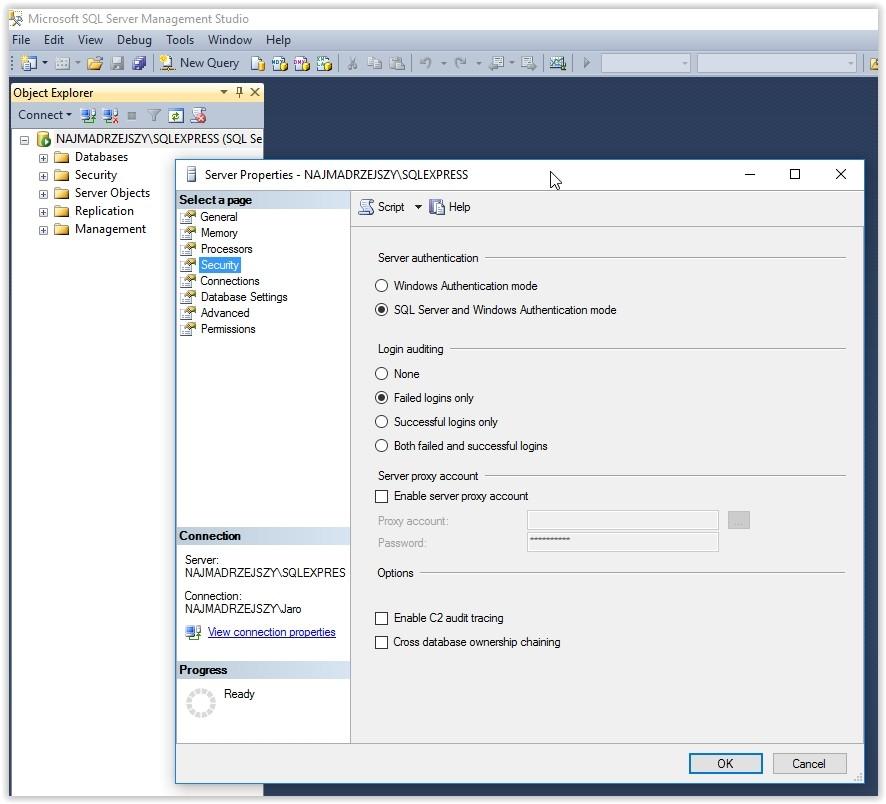Click the Open File folder icon
Image resolution: width=886 pixels, height=804 pixels.
[x=95, y=63]
